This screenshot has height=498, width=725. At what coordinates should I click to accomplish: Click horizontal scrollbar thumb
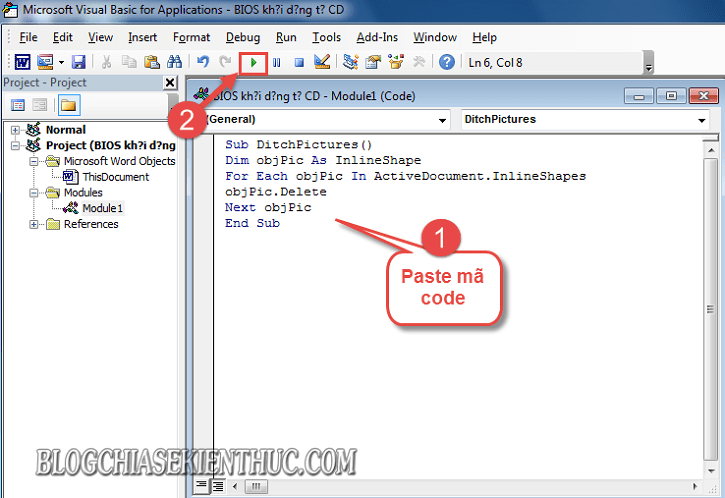pyautogui.click(x=256, y=486)
